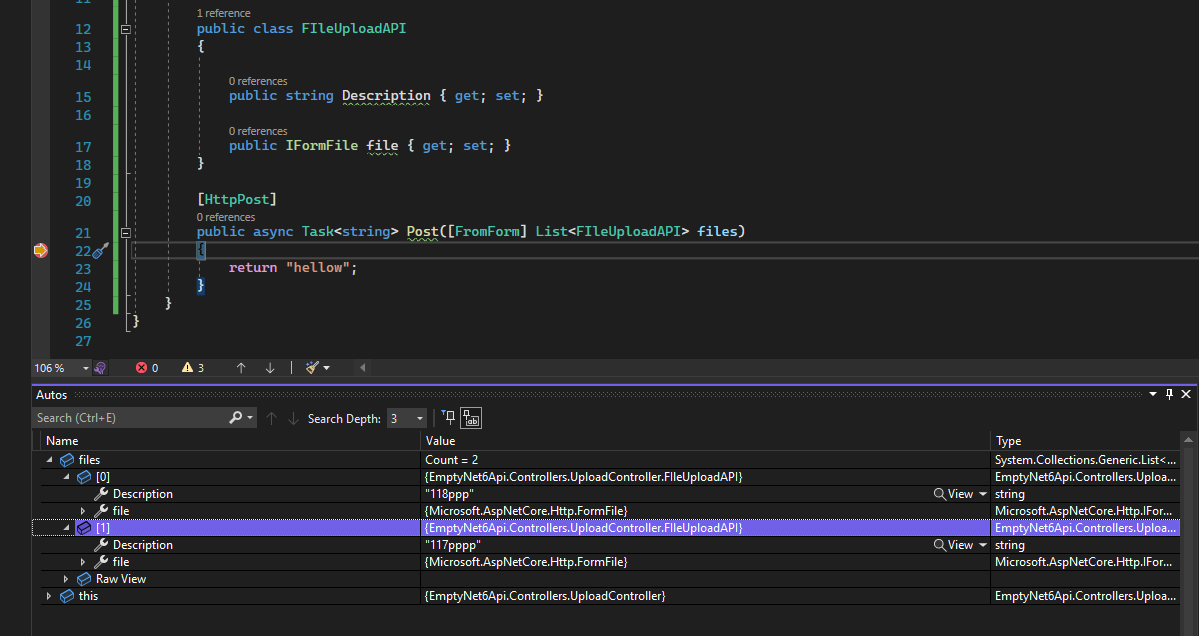The width and height of the screenshot is (1199, 636).
Task: Click "0 references" CodeLens above file property
Action: tap(258, 131)
